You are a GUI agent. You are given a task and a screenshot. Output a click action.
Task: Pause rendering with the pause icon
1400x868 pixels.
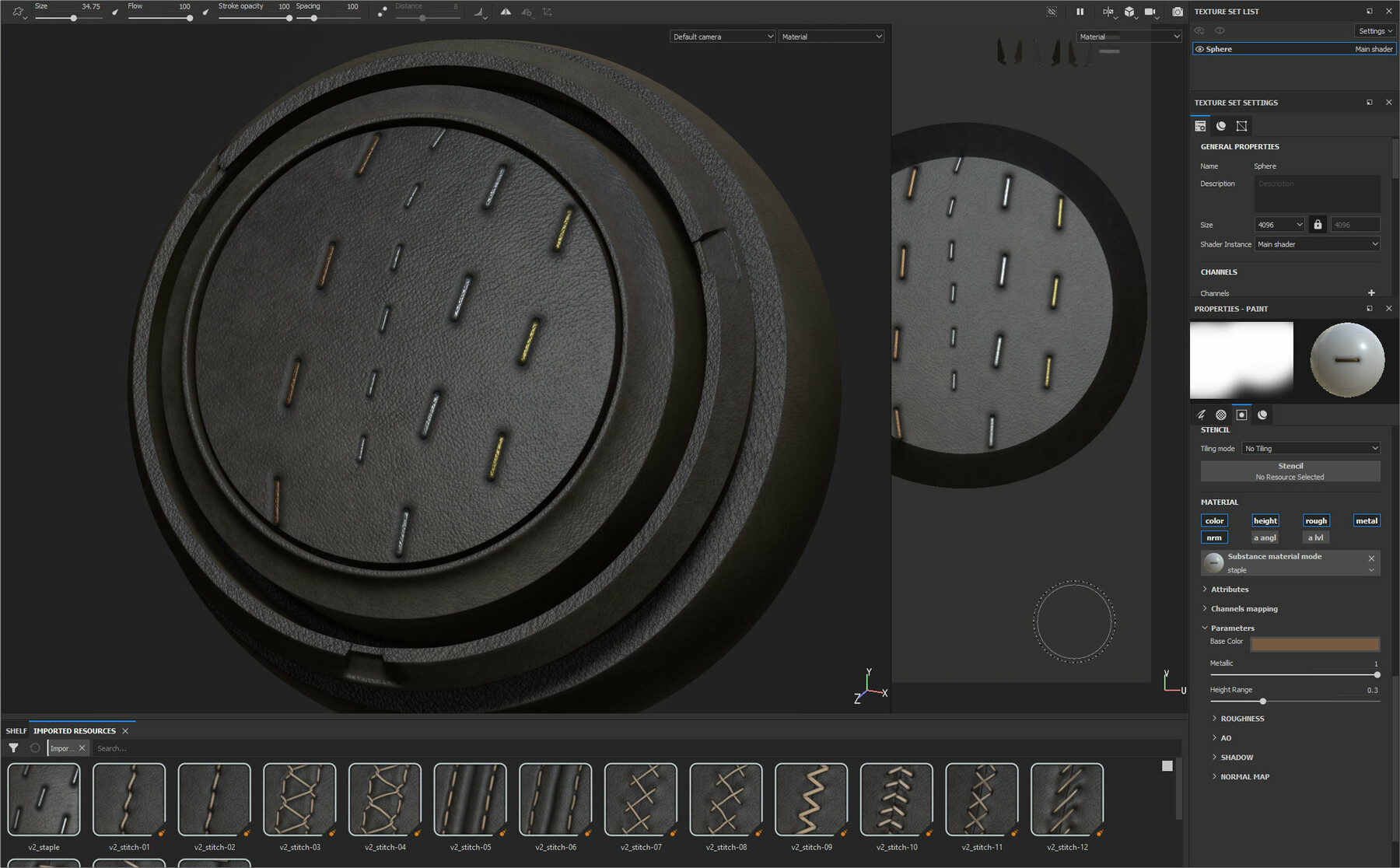1080,12
